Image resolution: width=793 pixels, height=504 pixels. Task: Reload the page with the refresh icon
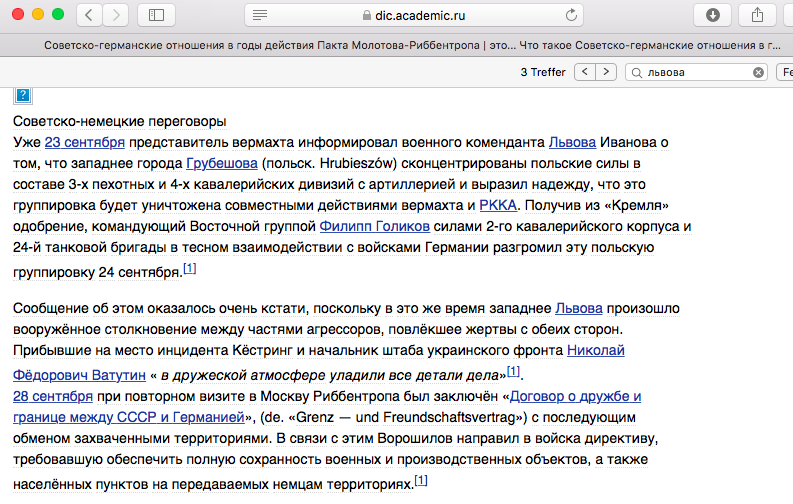tap(571, 15)
